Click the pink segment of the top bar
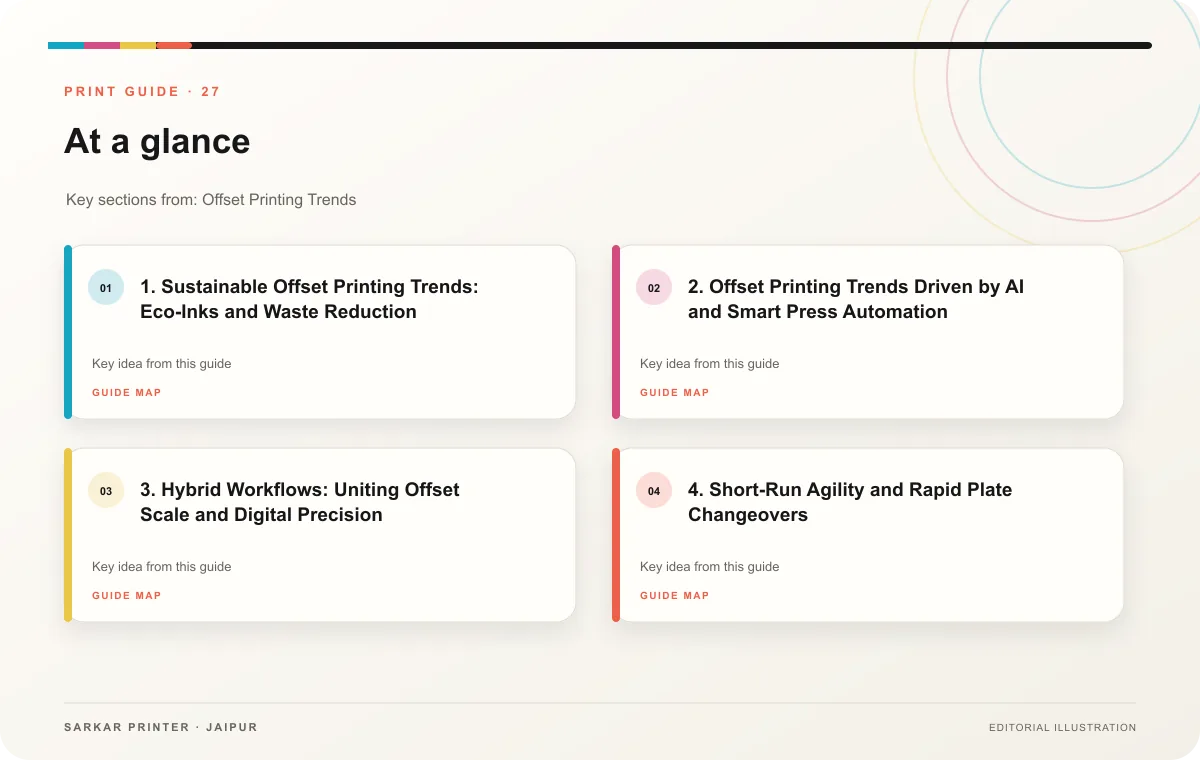The image size is (1200, 760). (x=102, y=45)
